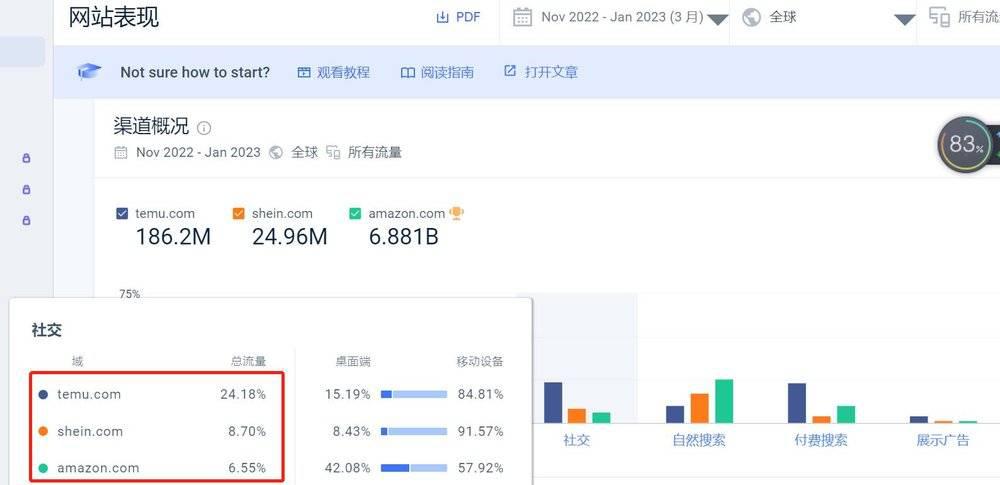Open the 阅读指南 guide link
The width and height of the screenshot is (1000, 485).
tap(437, 72)
